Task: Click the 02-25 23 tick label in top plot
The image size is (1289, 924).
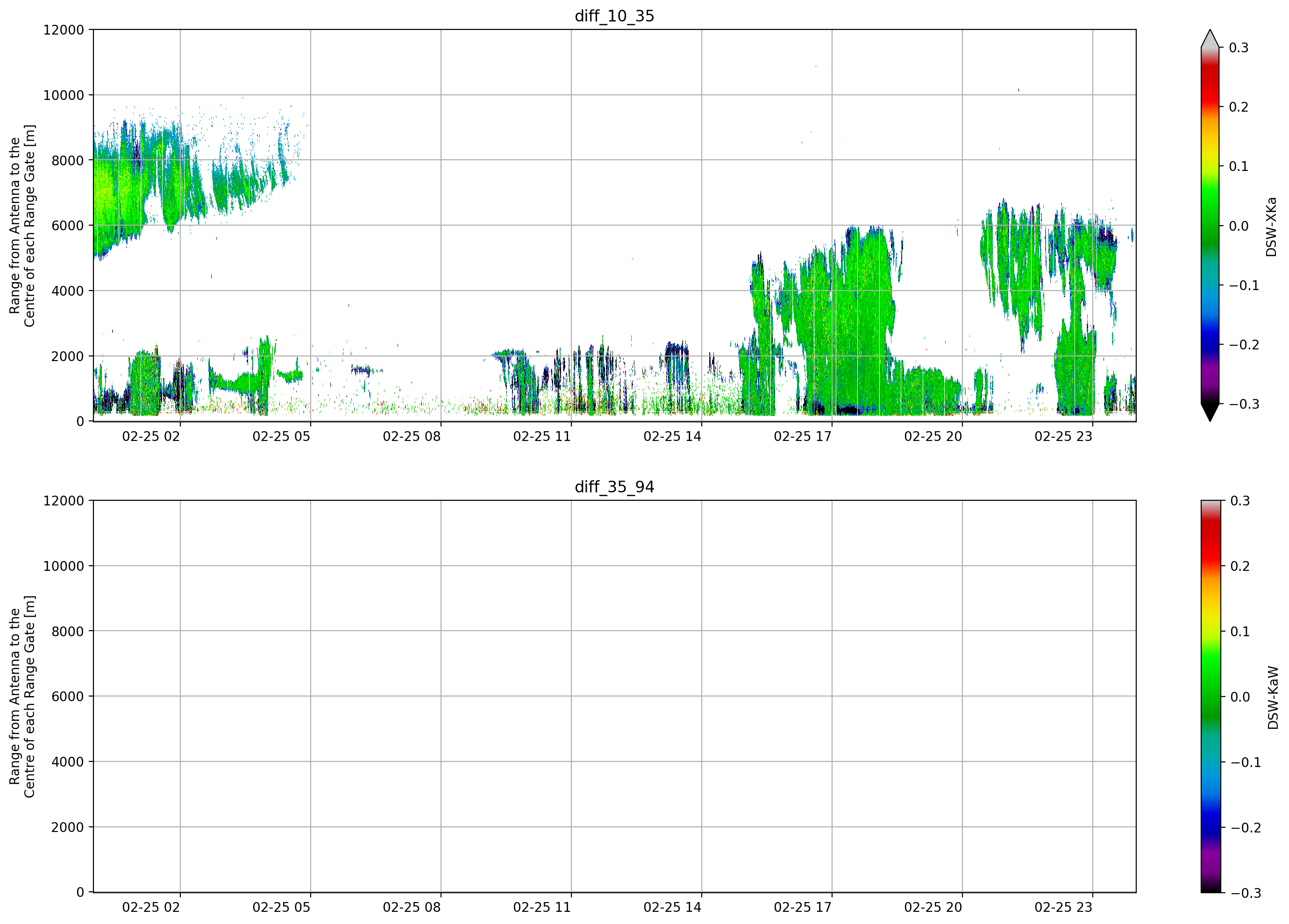Action: click(x=1063, y=436)
